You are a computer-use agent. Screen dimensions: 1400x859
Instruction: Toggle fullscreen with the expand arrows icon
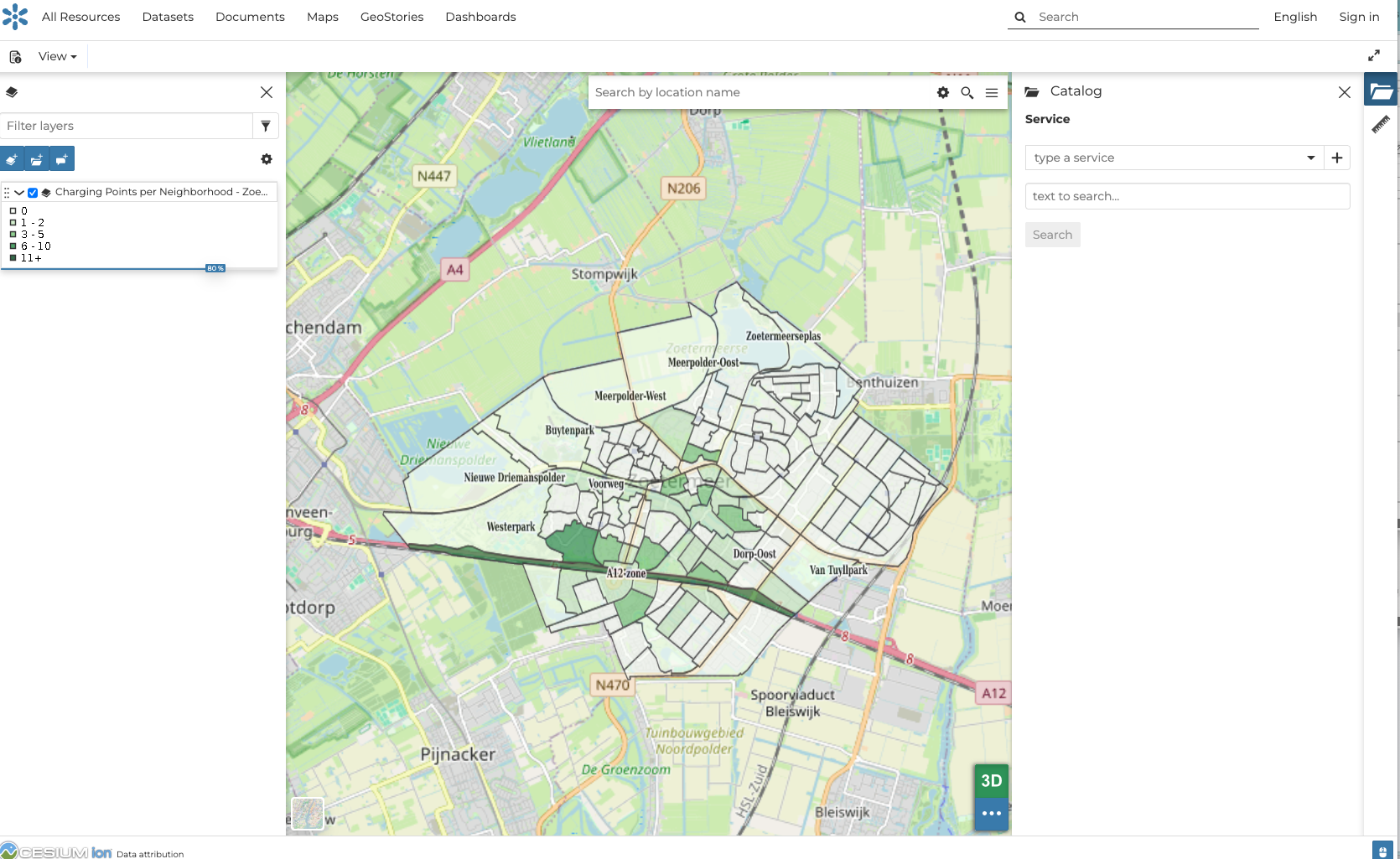[x=1374, y=55]
